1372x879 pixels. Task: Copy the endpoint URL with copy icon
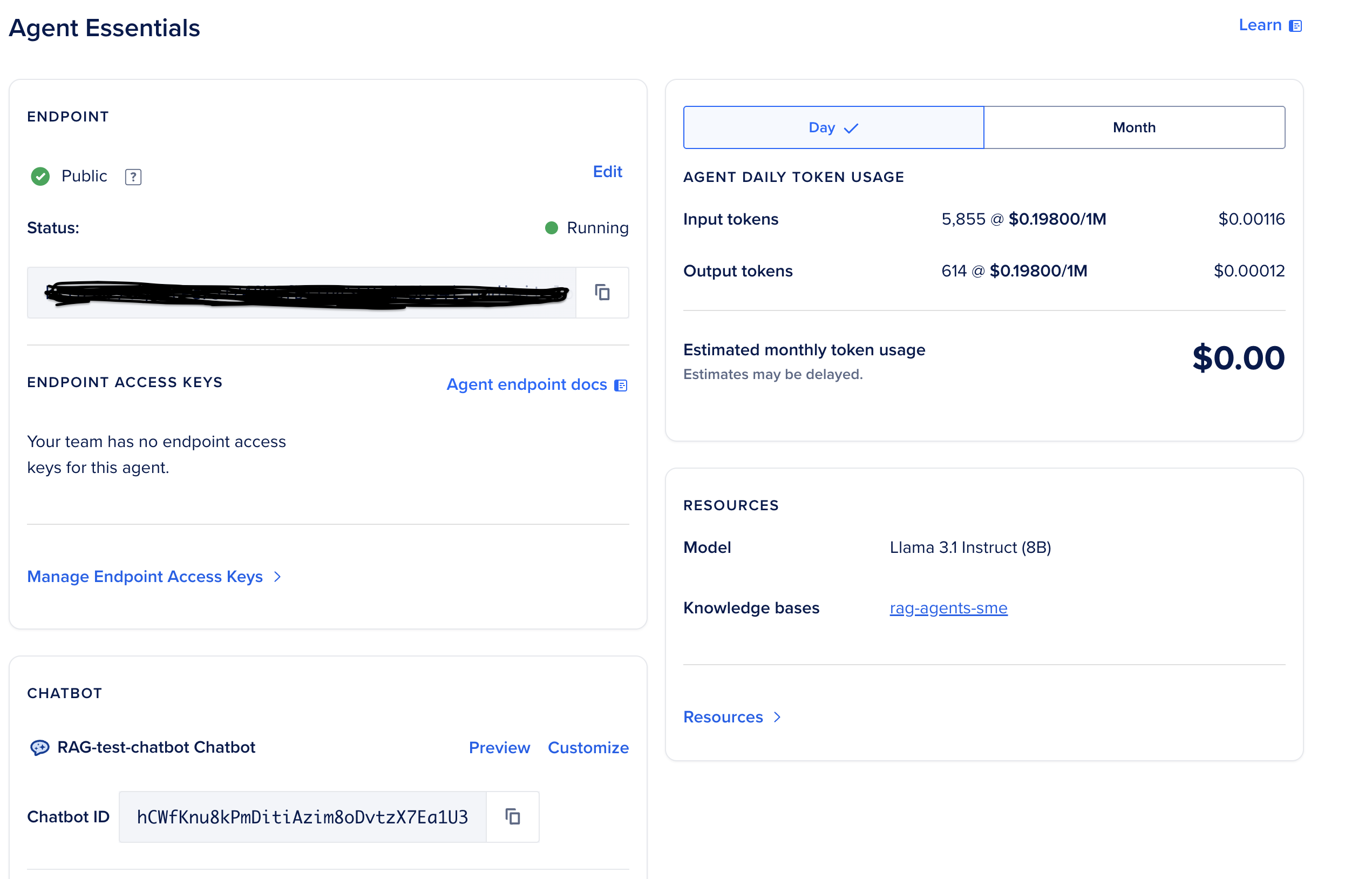click(x=602, y=292)
